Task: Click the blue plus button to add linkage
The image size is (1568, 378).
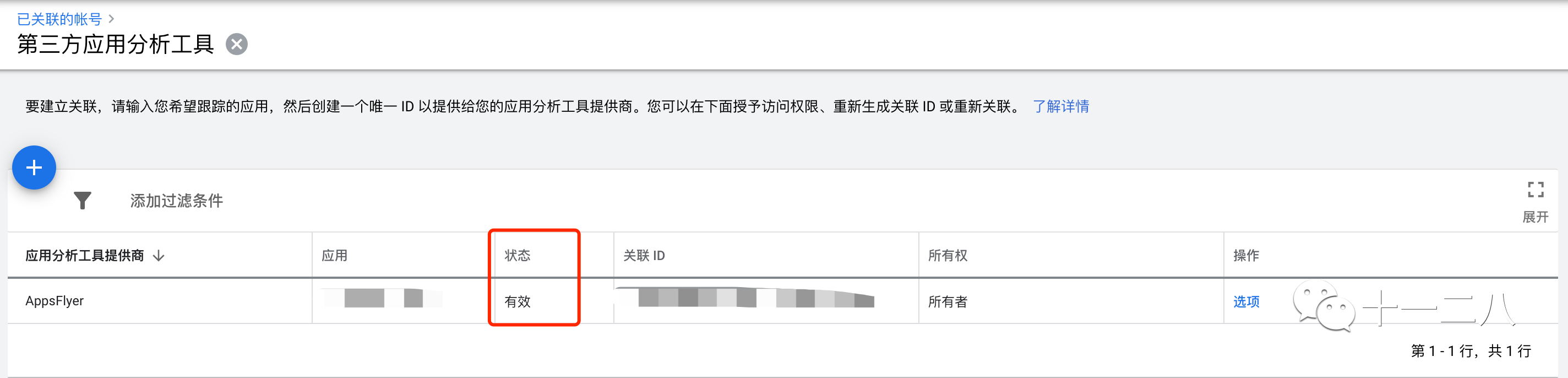Action: [34, 167]
